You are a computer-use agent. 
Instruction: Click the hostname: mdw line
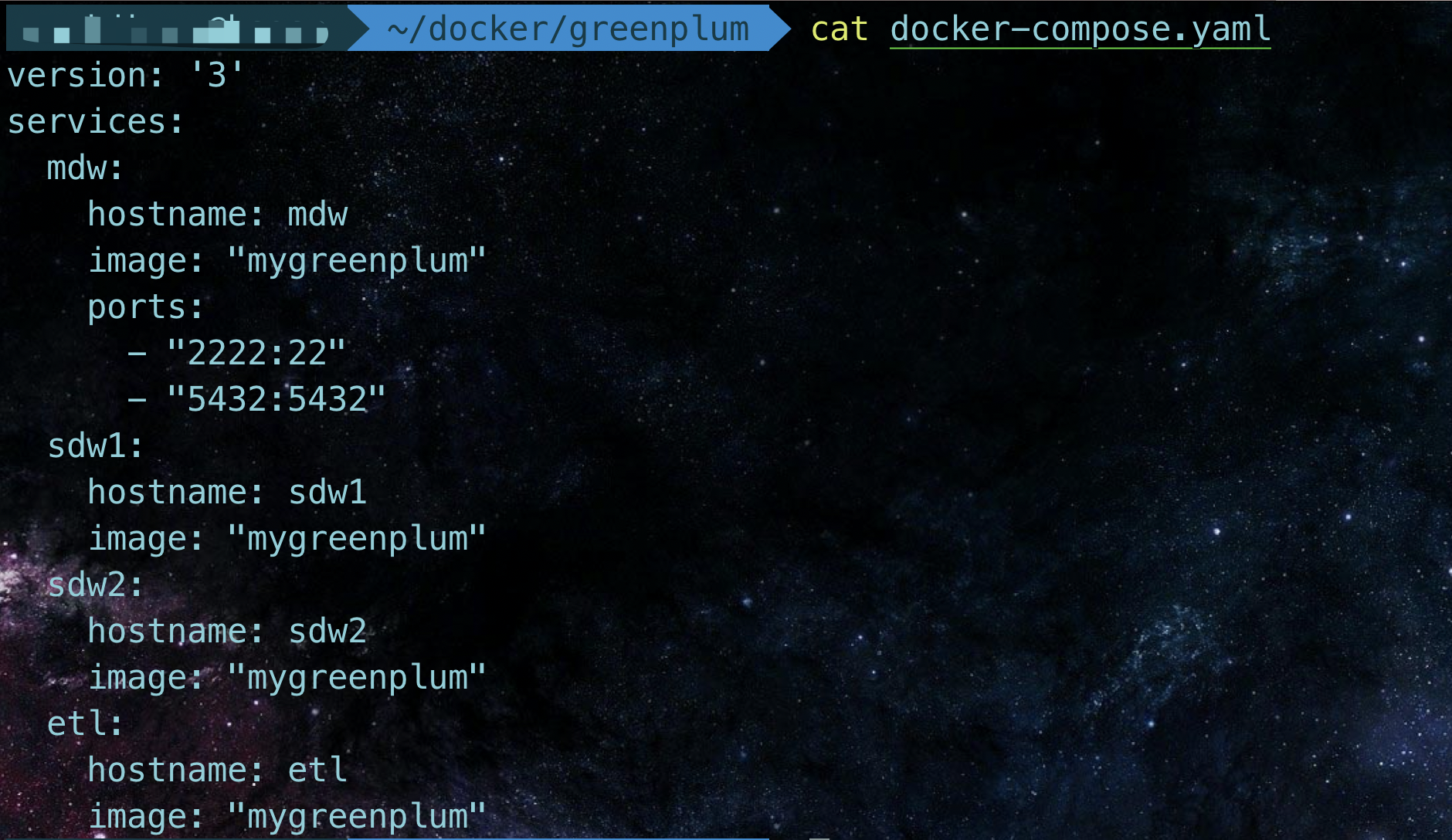218,215
